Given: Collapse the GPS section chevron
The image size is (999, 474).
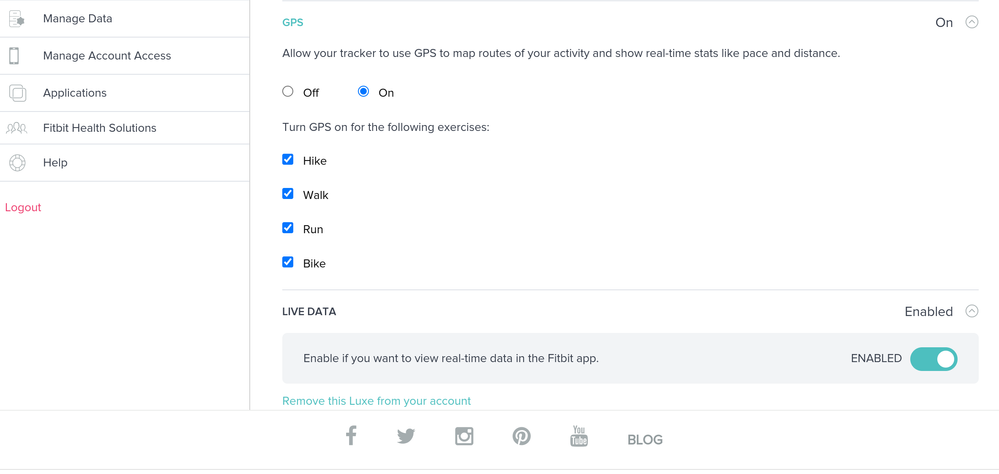Looking at the screenshot, I should tap(972, 22).
